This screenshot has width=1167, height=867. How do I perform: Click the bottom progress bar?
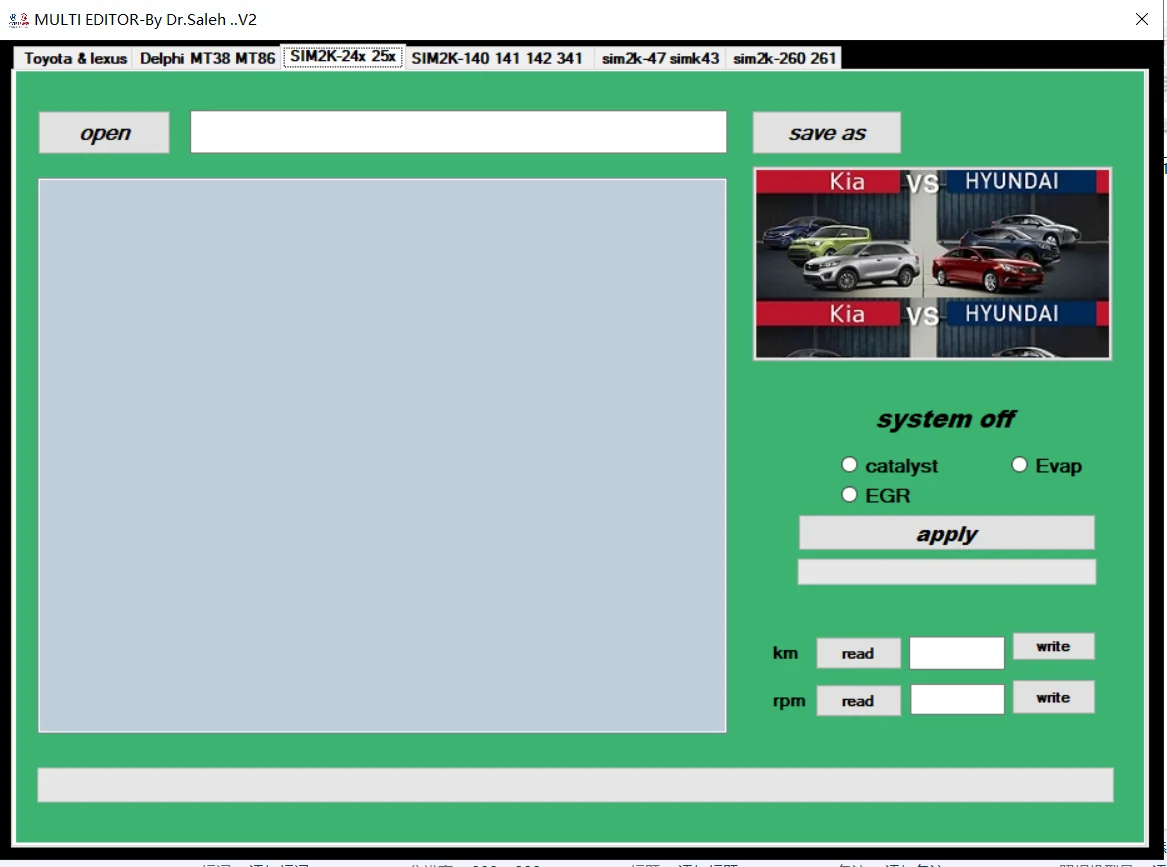(x=575, y=785)
